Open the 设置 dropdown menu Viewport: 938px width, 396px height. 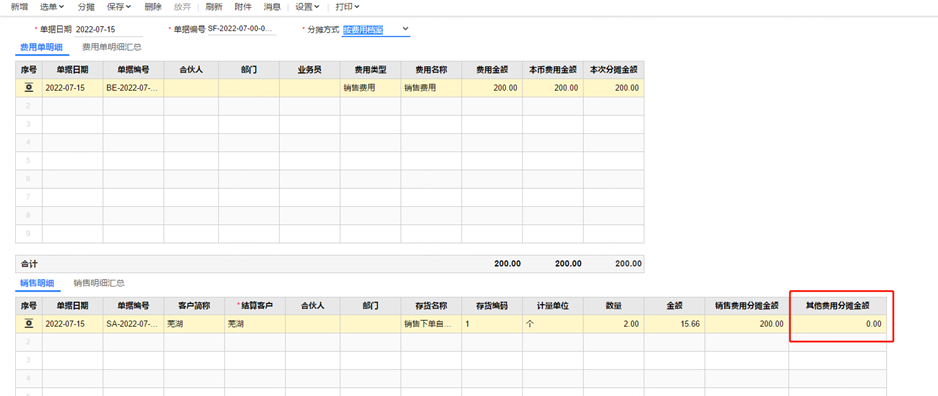(x=307, y=7)
